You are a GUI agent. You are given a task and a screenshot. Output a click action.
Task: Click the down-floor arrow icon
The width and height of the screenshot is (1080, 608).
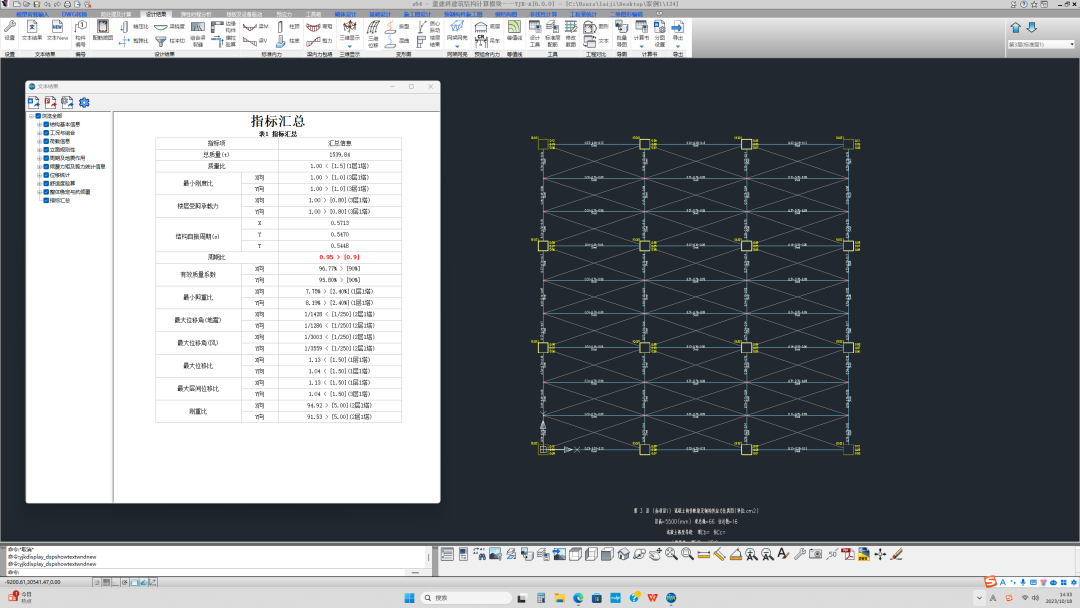coord(1032,28)
